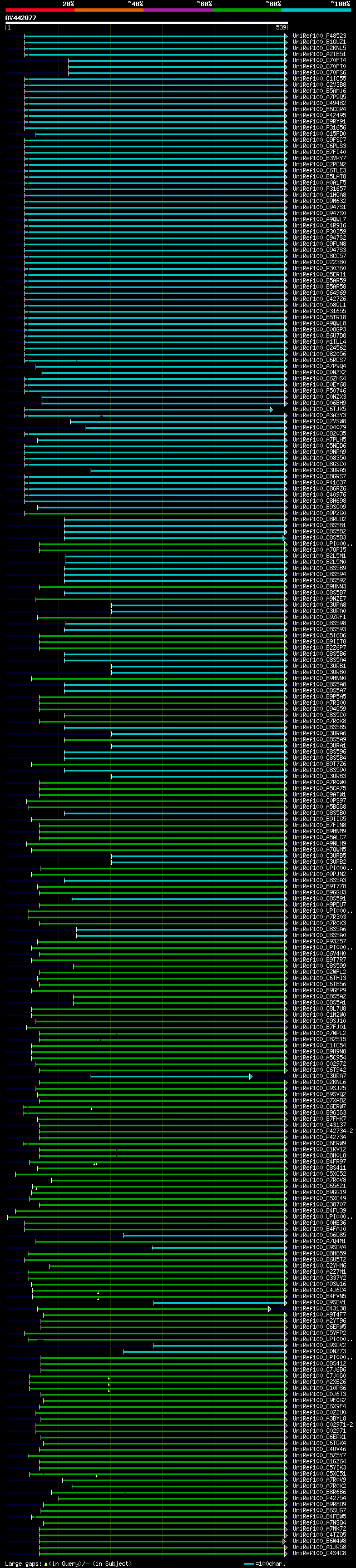
Task: Open hit UniRef100_B1GUZ1
Action: [x=319, y=42]
